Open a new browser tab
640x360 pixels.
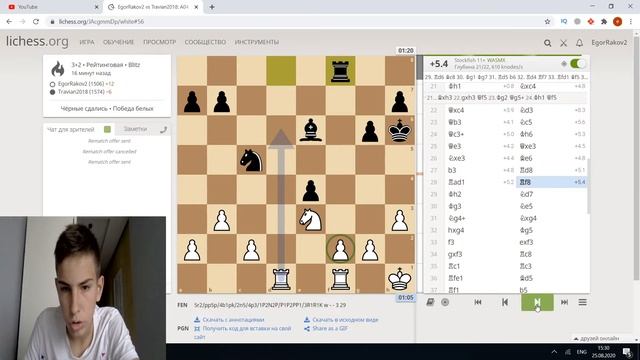click(x=212, y=7)
